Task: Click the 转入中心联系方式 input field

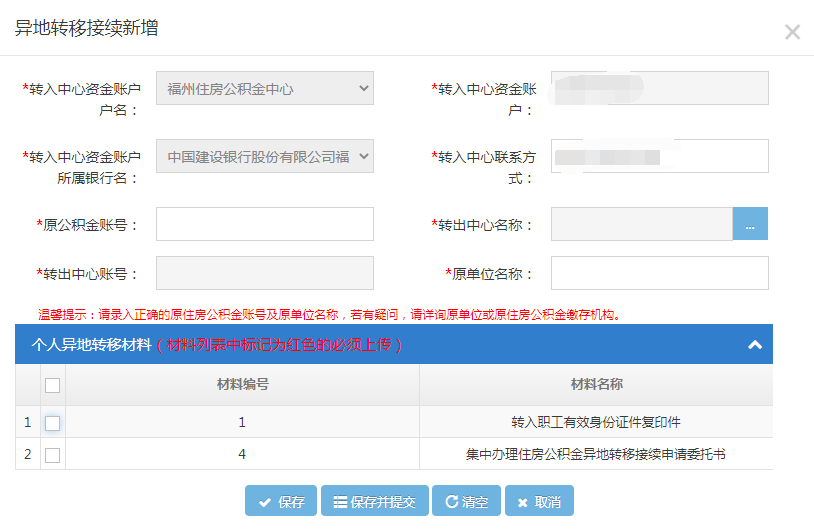Action: [x=660, y=156]
